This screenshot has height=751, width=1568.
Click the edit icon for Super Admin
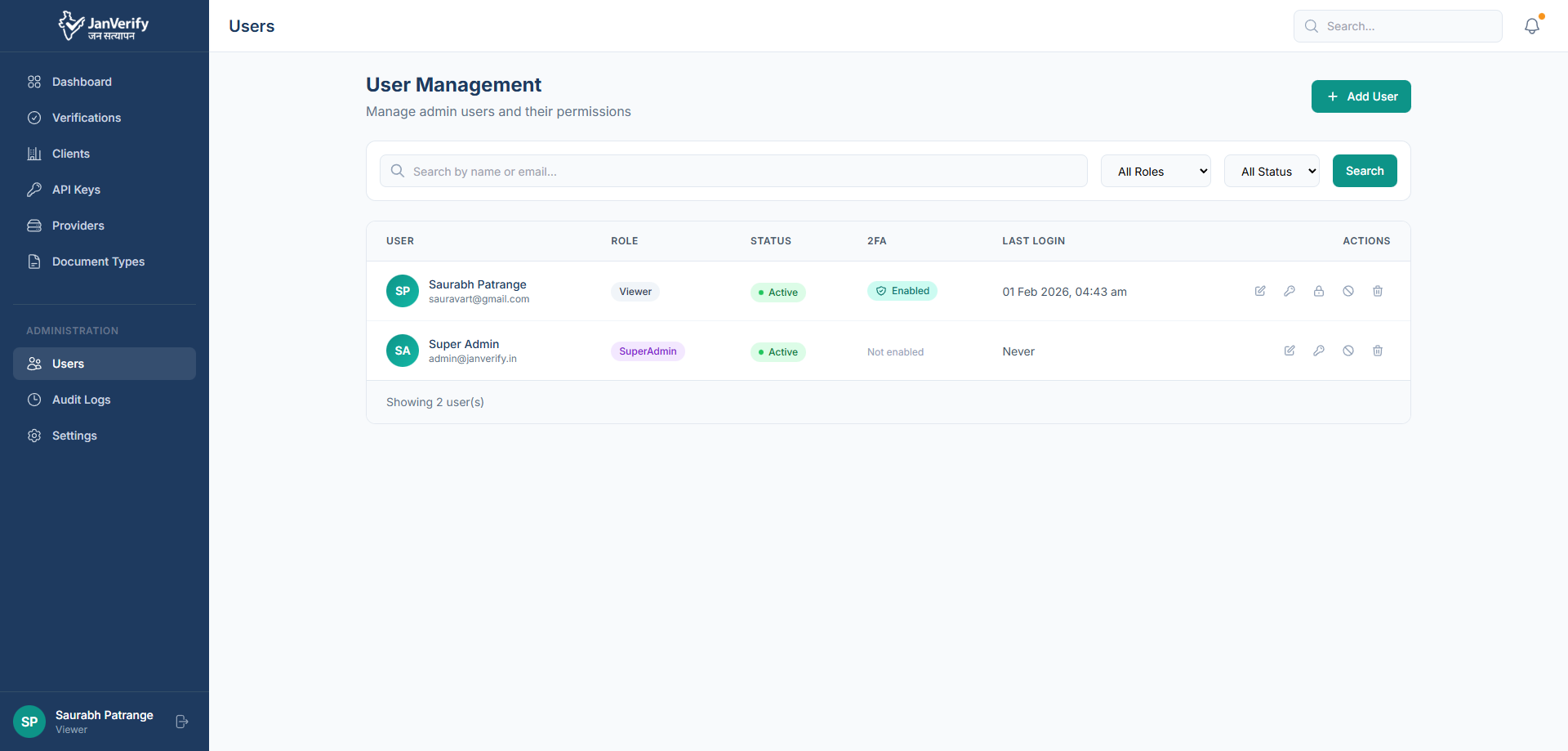[x=1290, y=351]
